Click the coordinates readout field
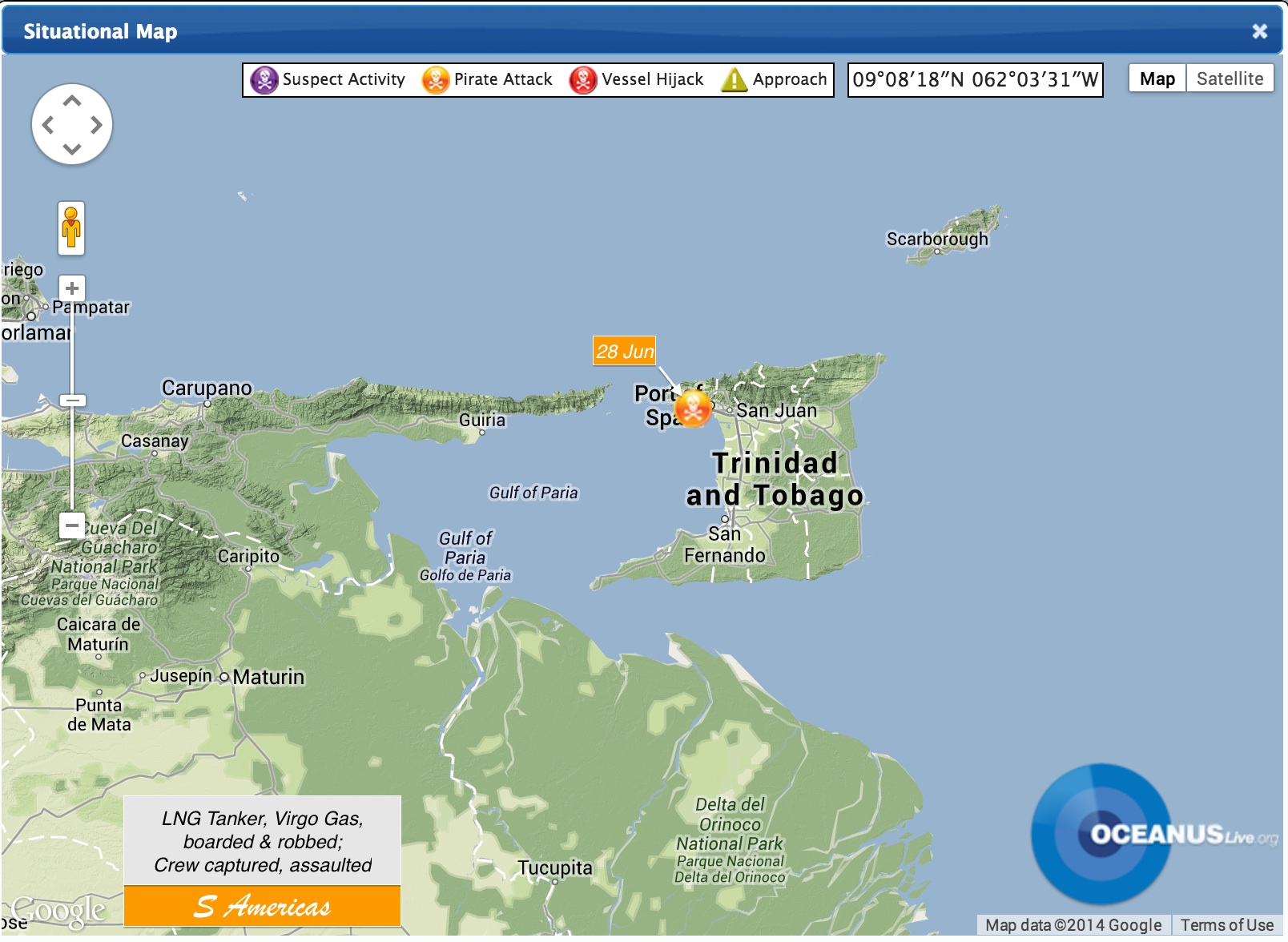 (x=975, y=79)
